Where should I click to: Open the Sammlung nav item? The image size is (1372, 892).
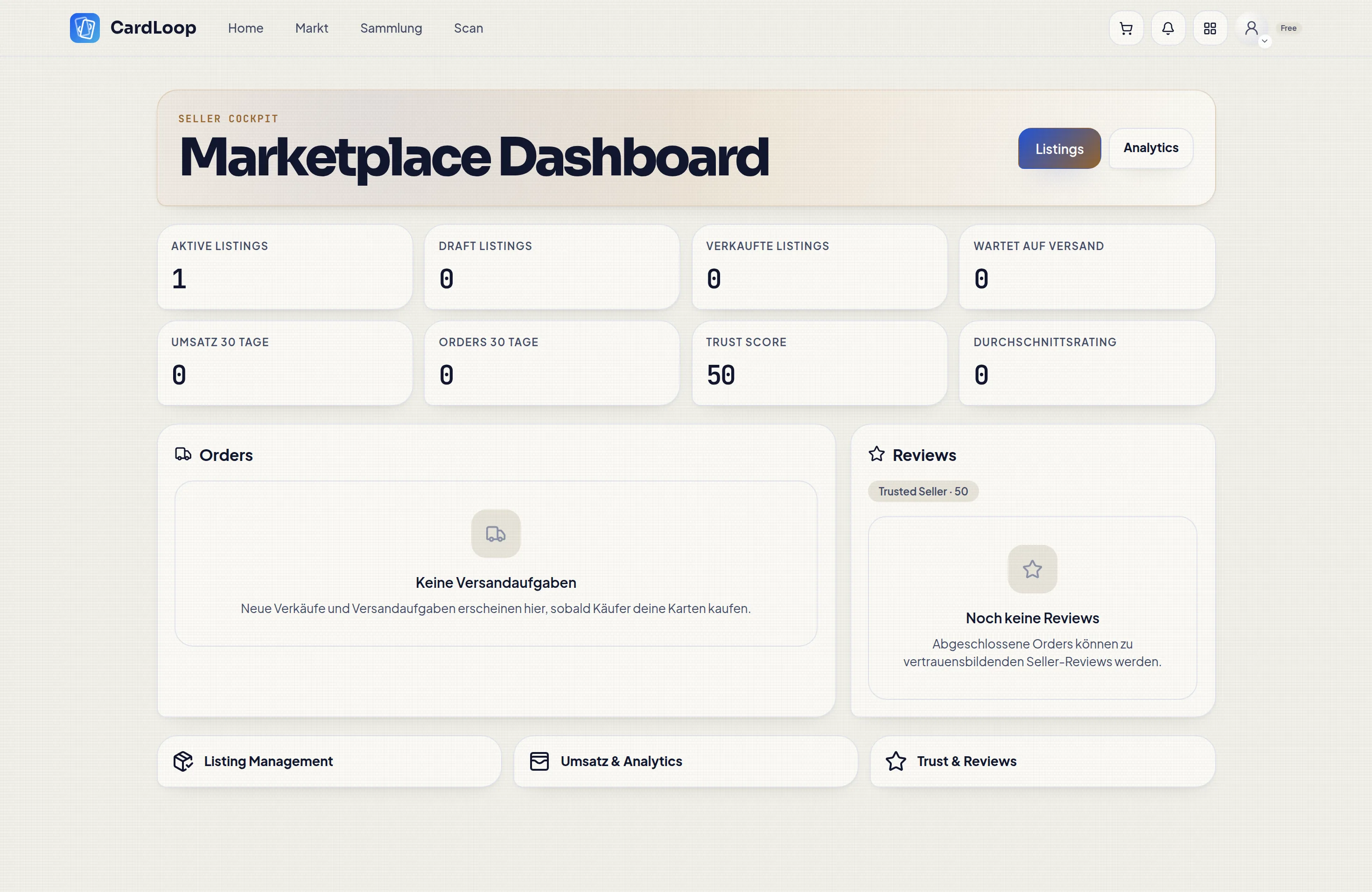click(x=391, y=28)
